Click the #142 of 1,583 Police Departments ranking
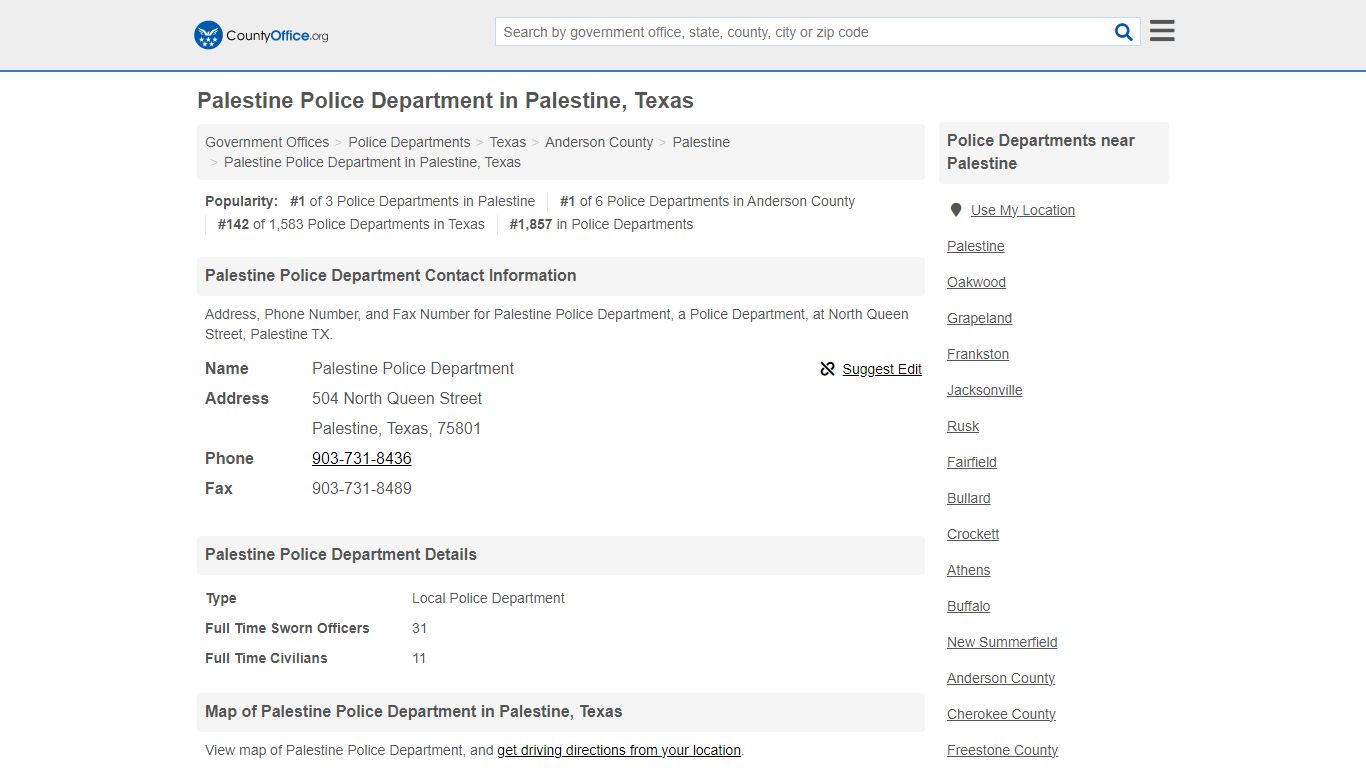 point(351,224)
